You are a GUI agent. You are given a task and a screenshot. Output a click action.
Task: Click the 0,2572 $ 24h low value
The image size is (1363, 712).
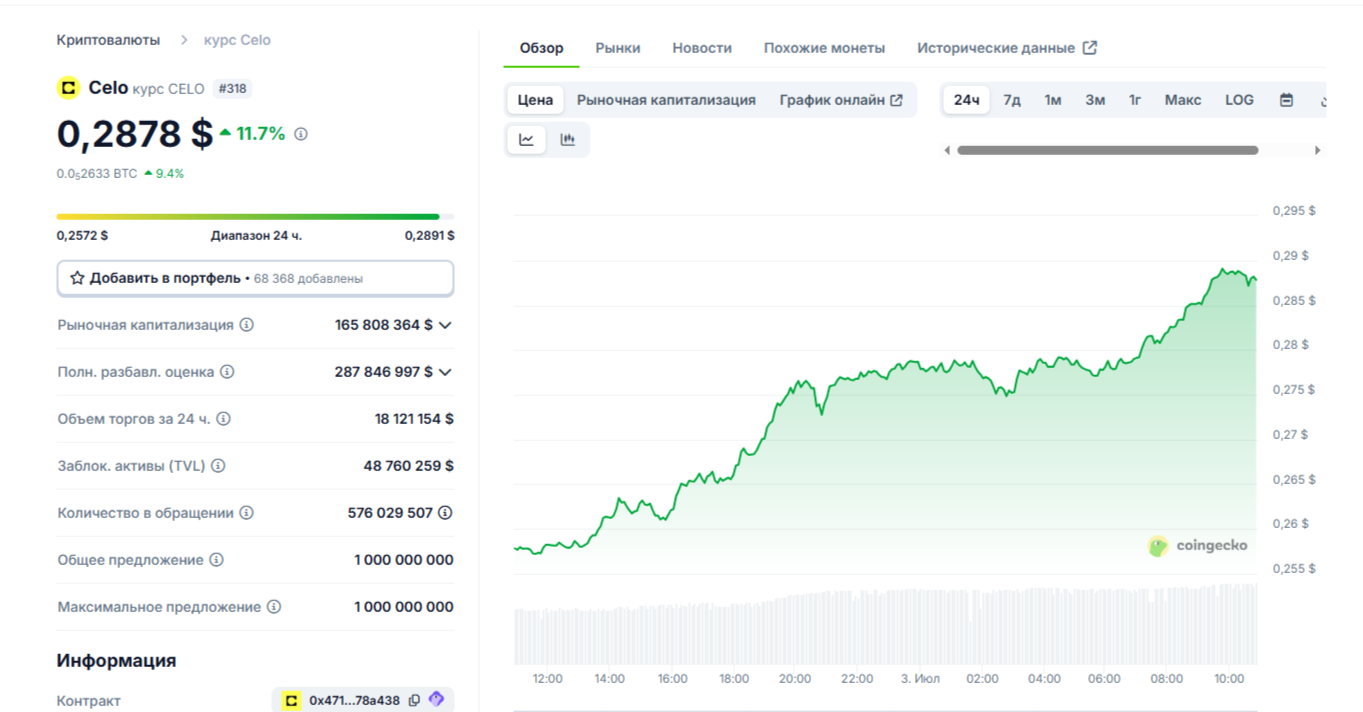pos(82,236)
